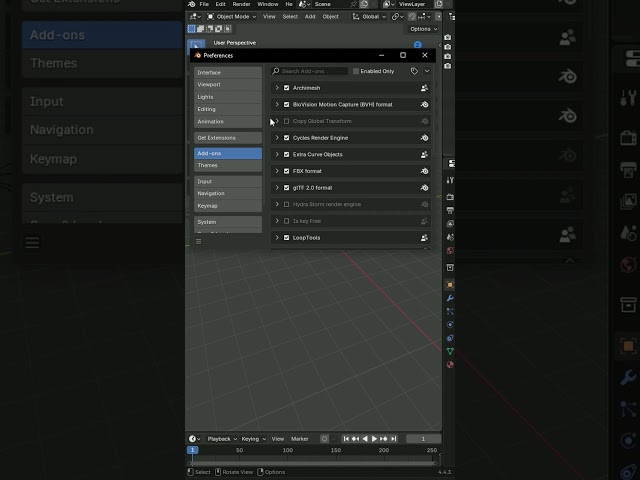
Task: Play the animation in the timeline
Action: (x=374, y=439)
